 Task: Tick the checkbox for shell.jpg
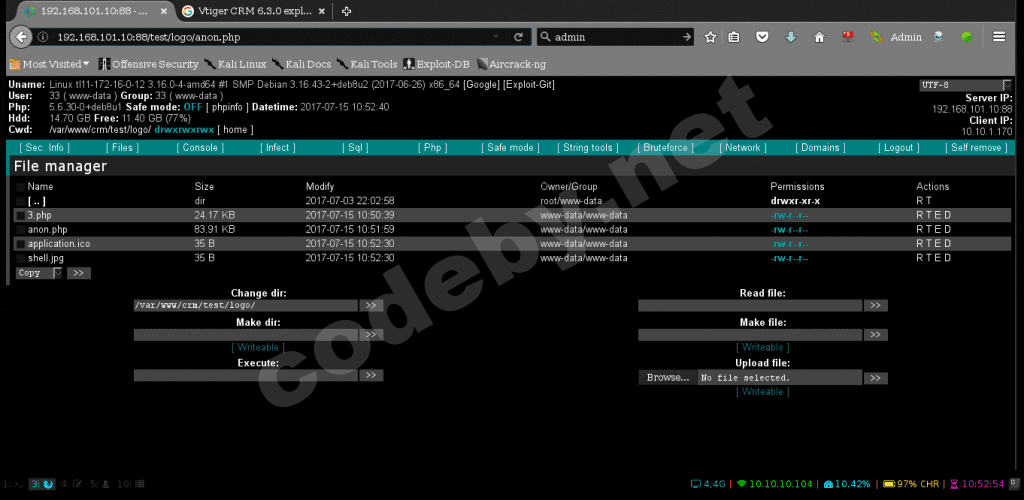coord(20,258)
